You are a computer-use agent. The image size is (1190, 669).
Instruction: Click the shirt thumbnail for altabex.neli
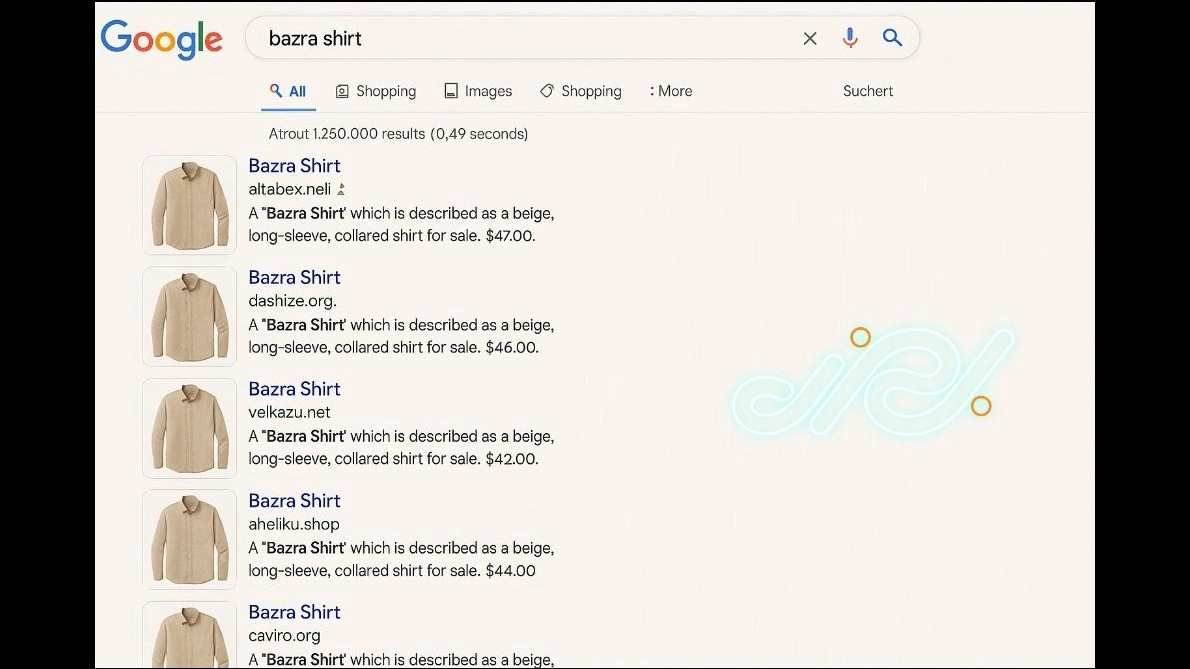[x=190, y=205]
